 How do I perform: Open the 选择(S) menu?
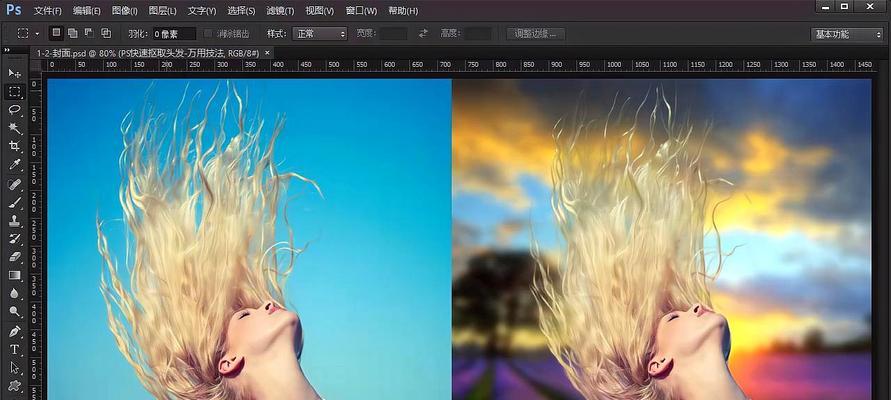pyautogui.click(x=241, y=11)
